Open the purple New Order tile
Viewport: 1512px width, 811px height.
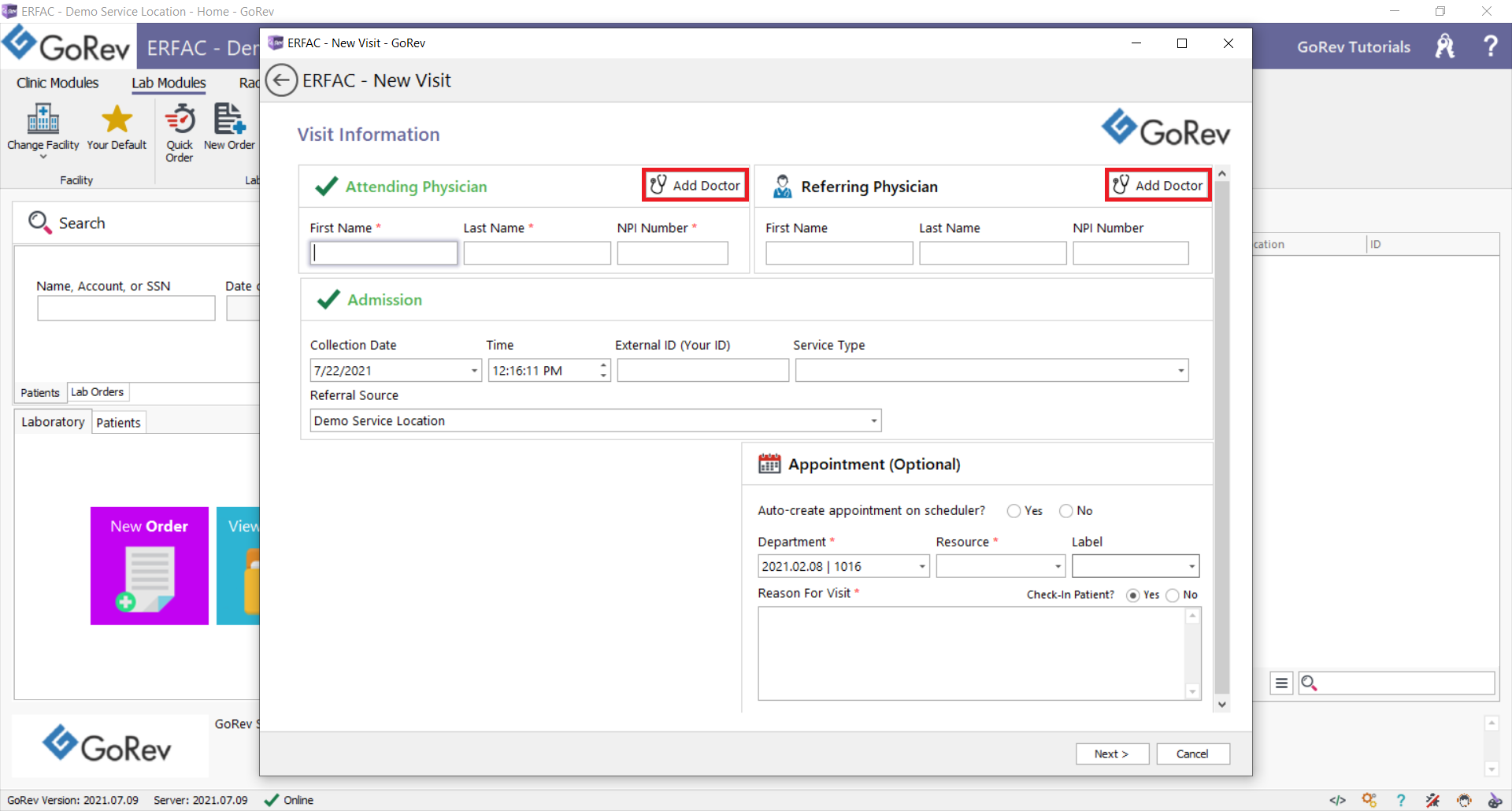(150, 565)
